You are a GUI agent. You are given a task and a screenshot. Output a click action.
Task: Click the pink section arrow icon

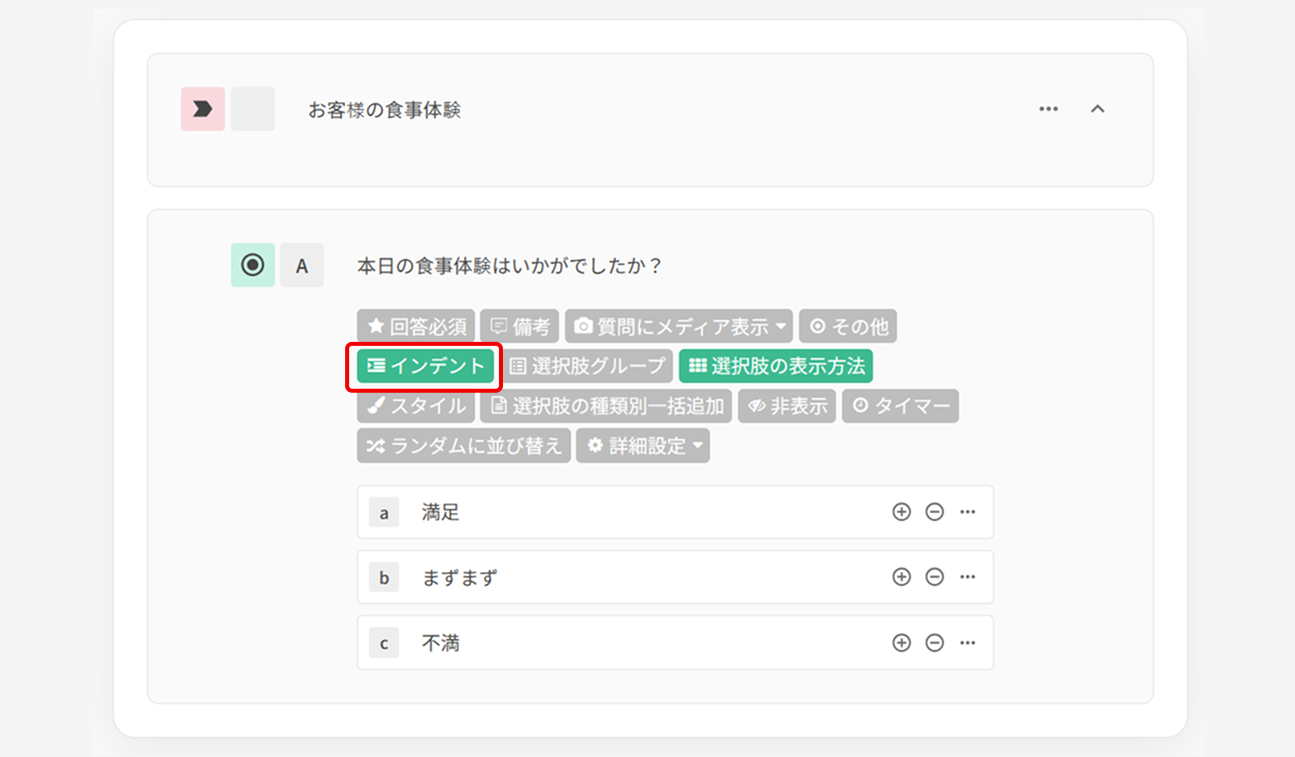pos(203,109)
